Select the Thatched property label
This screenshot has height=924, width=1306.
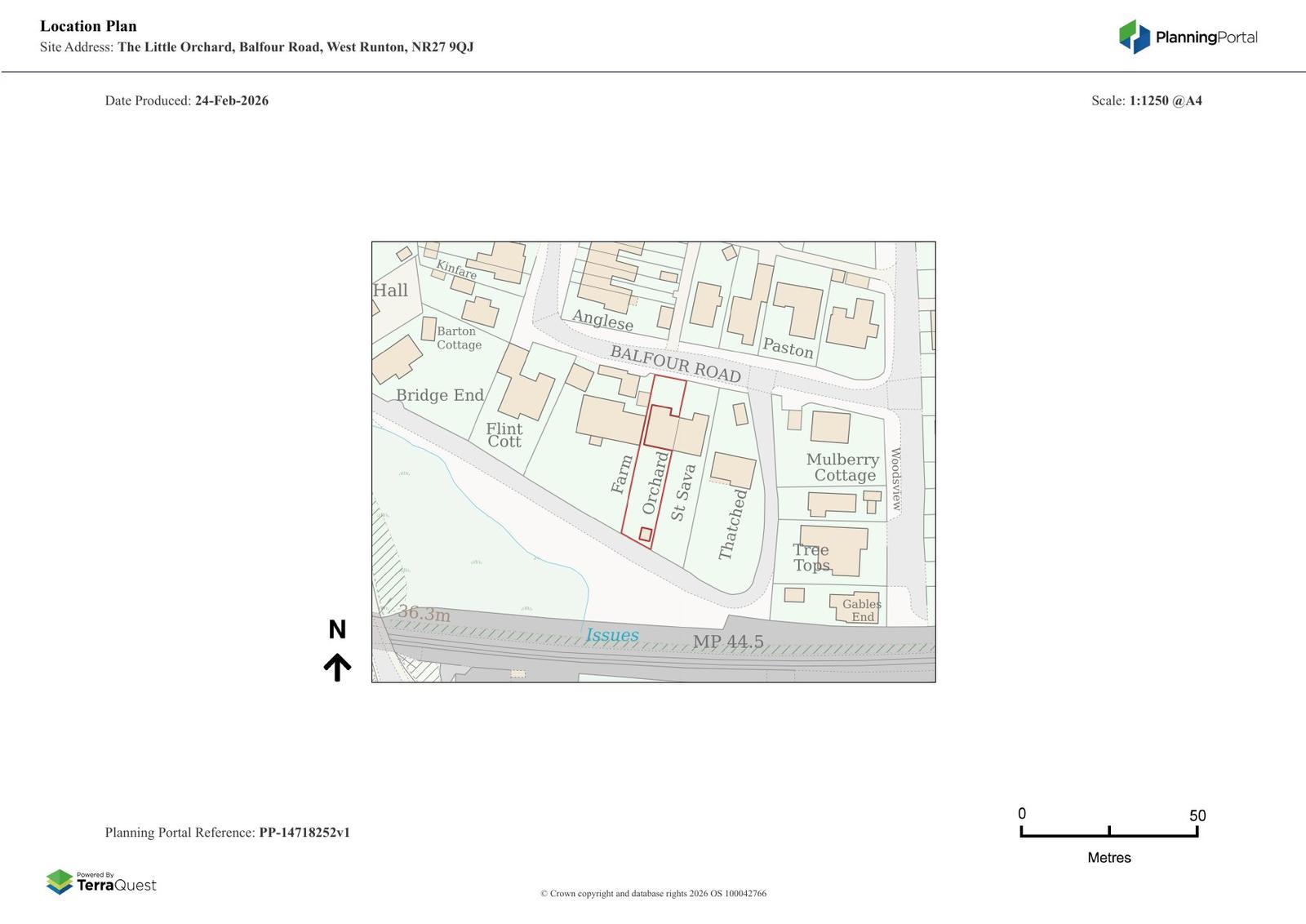pyautogui.click(x=732, y=524)
